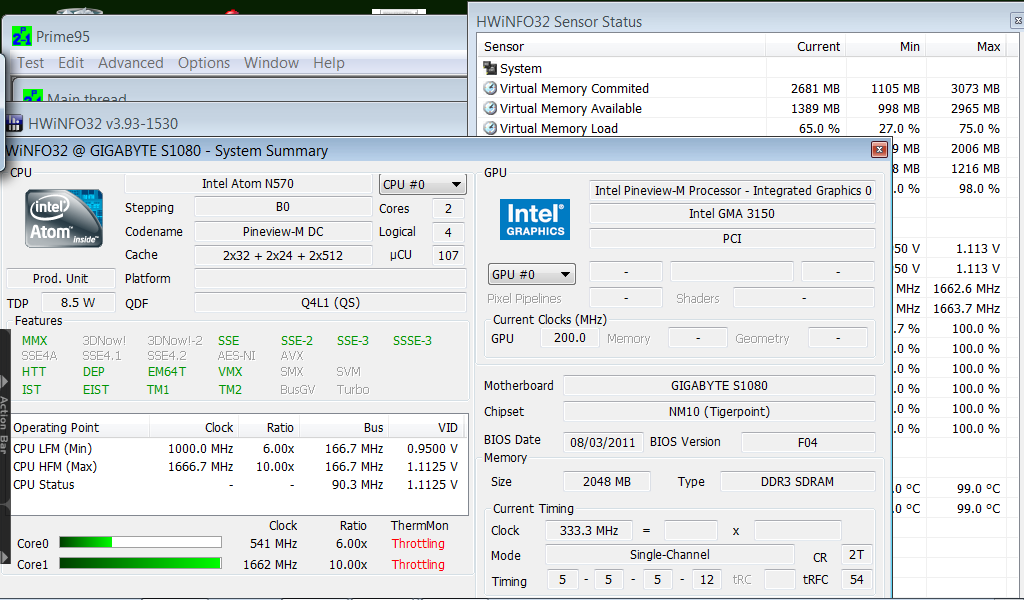Viewport: 1024px width, 600px height.
Task: Click the SSSE-3 feature label
Action: pyautogui.click(x=412, y=340)
